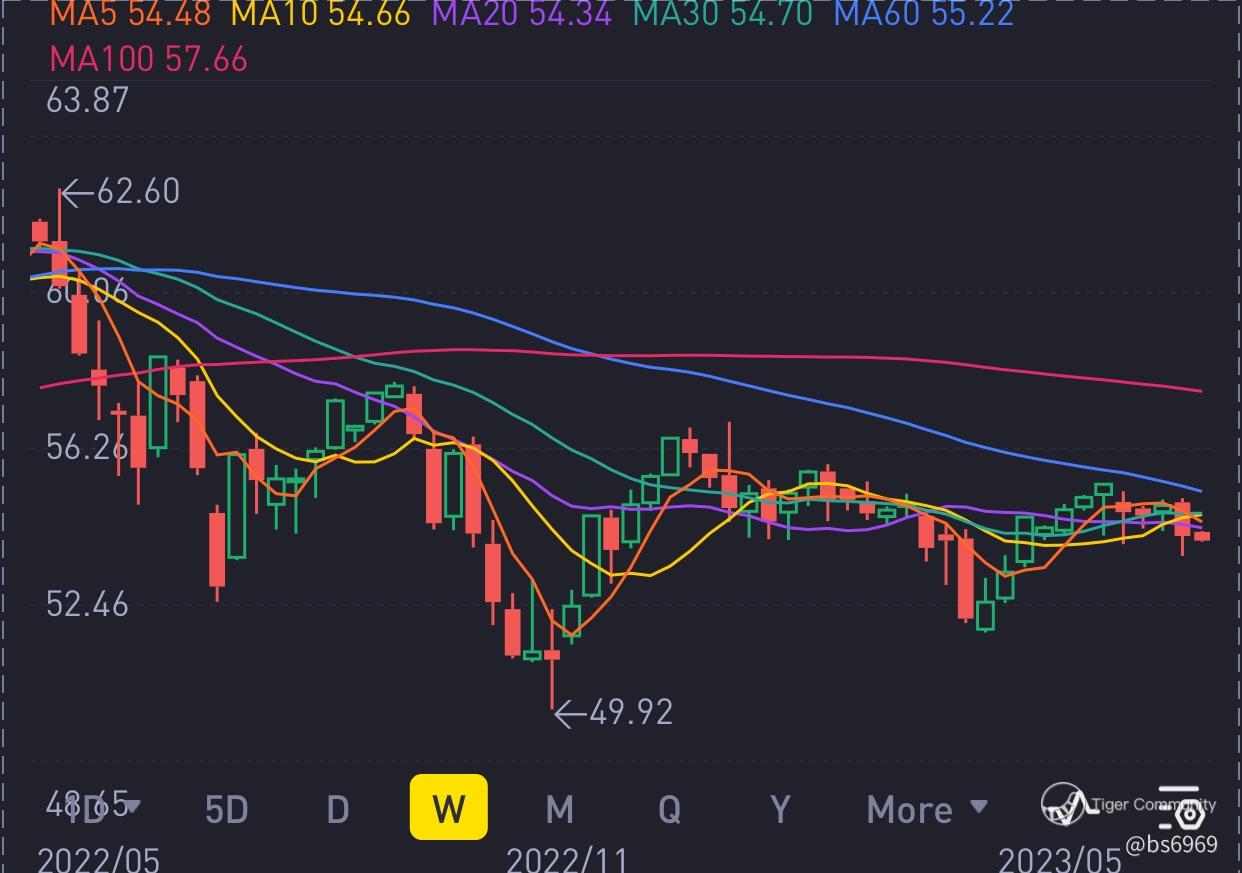Viewport: 1242px width, 873px height.
Task: Switch to the 5D timeframe tab
Action: (227, 809)
